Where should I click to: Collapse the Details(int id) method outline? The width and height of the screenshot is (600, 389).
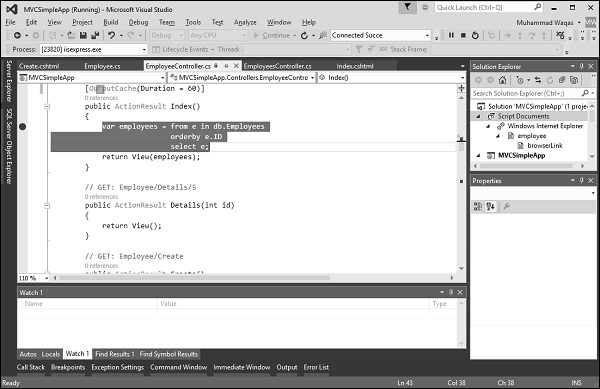(x=47, y=206)
